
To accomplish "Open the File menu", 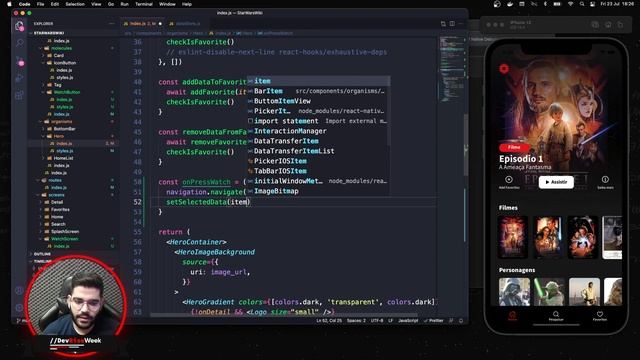I will (40, 4).
